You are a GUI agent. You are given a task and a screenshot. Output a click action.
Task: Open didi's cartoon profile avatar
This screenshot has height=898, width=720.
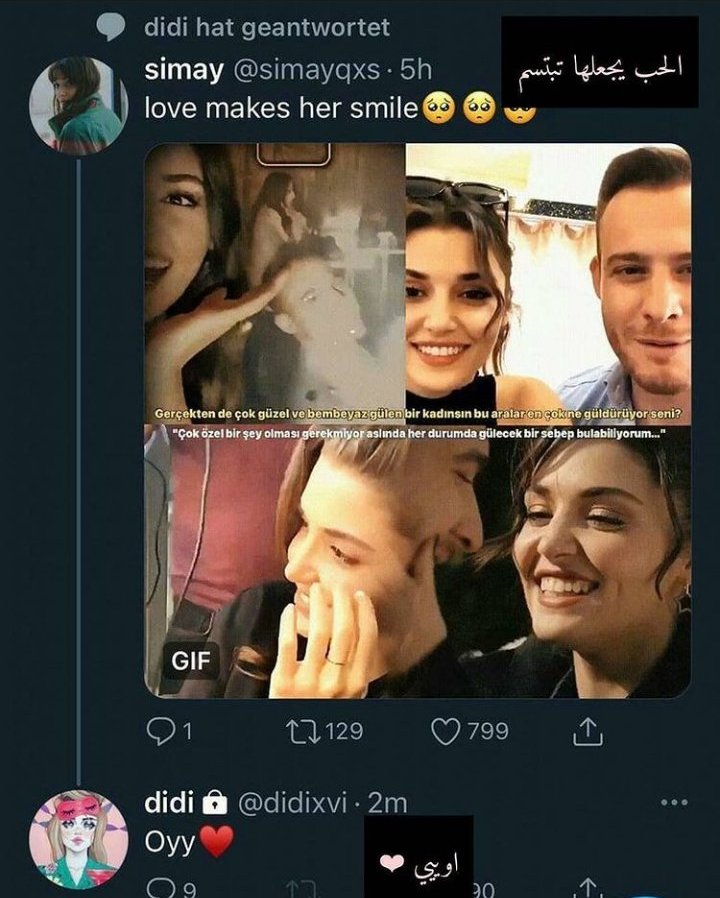click(78, 838)
